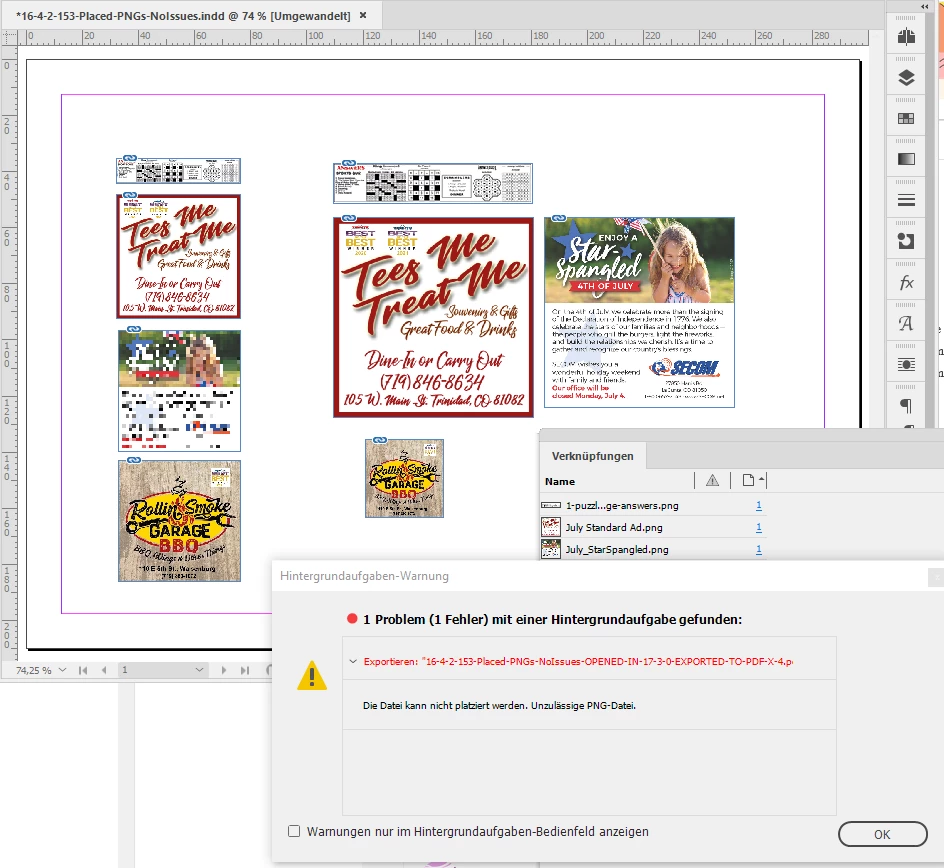The height and width of the screenshot is (868, 944).
Task: Select the small Rollin Smoke Garage BBQ image
Action: tap(405, 479)
